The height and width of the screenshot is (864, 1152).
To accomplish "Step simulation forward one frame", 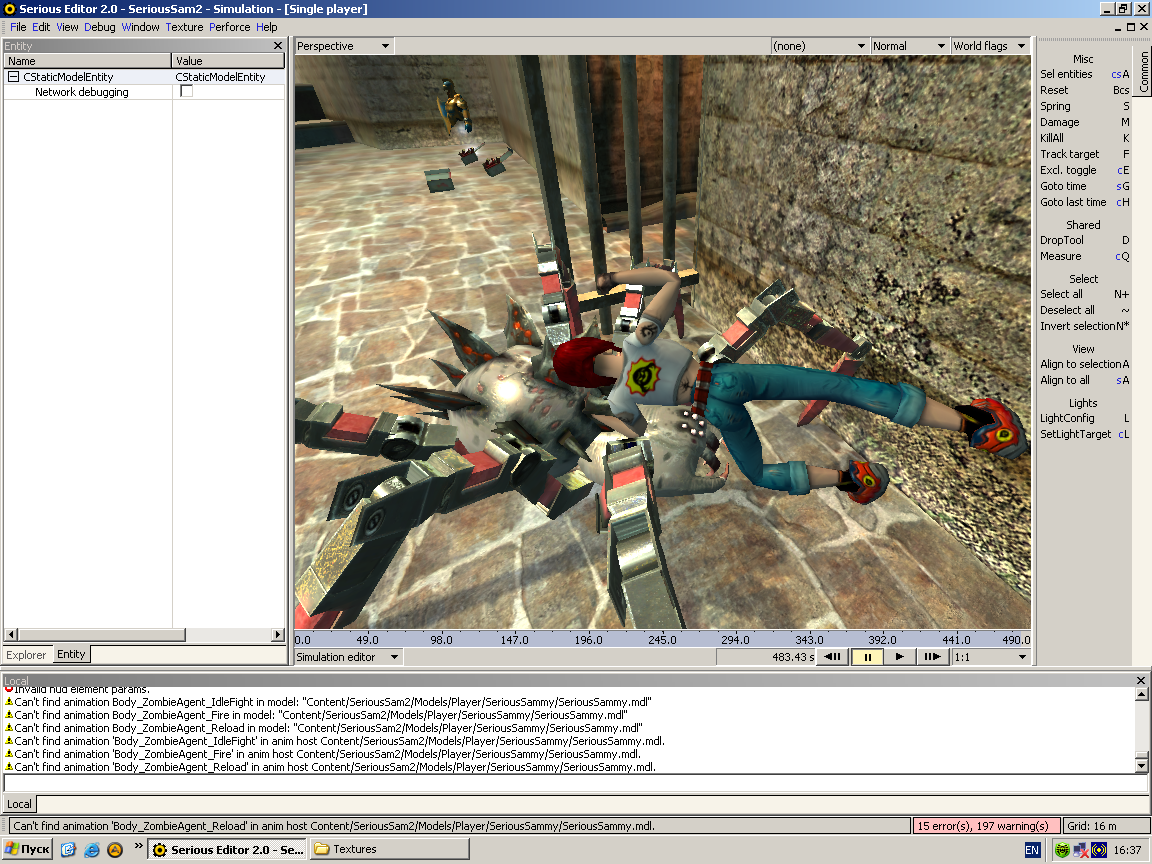I will coord(932,657).
